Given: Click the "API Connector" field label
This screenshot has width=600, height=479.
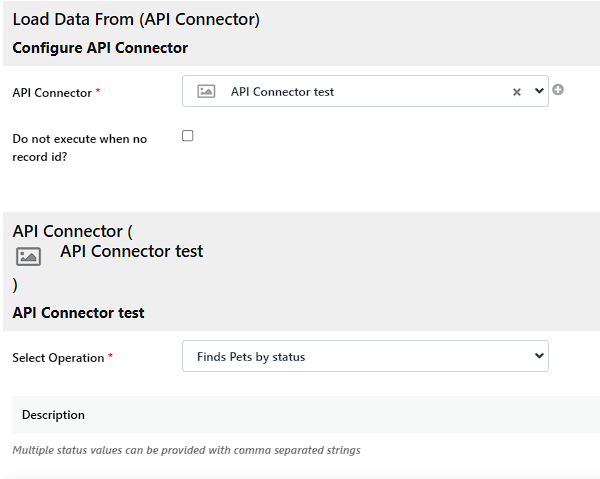Looking at the screenshot, I should point(52,93).
